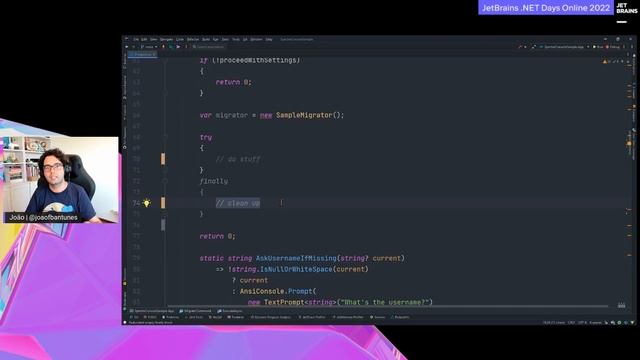
Task: Open the dotTrace Profiler tool window
Action: tap(312, 317)
